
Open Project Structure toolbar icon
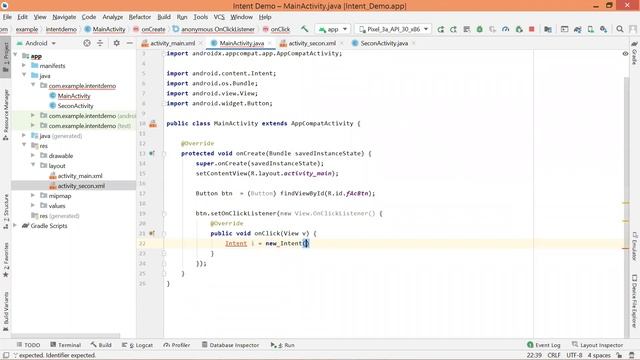tap(548, 29)
